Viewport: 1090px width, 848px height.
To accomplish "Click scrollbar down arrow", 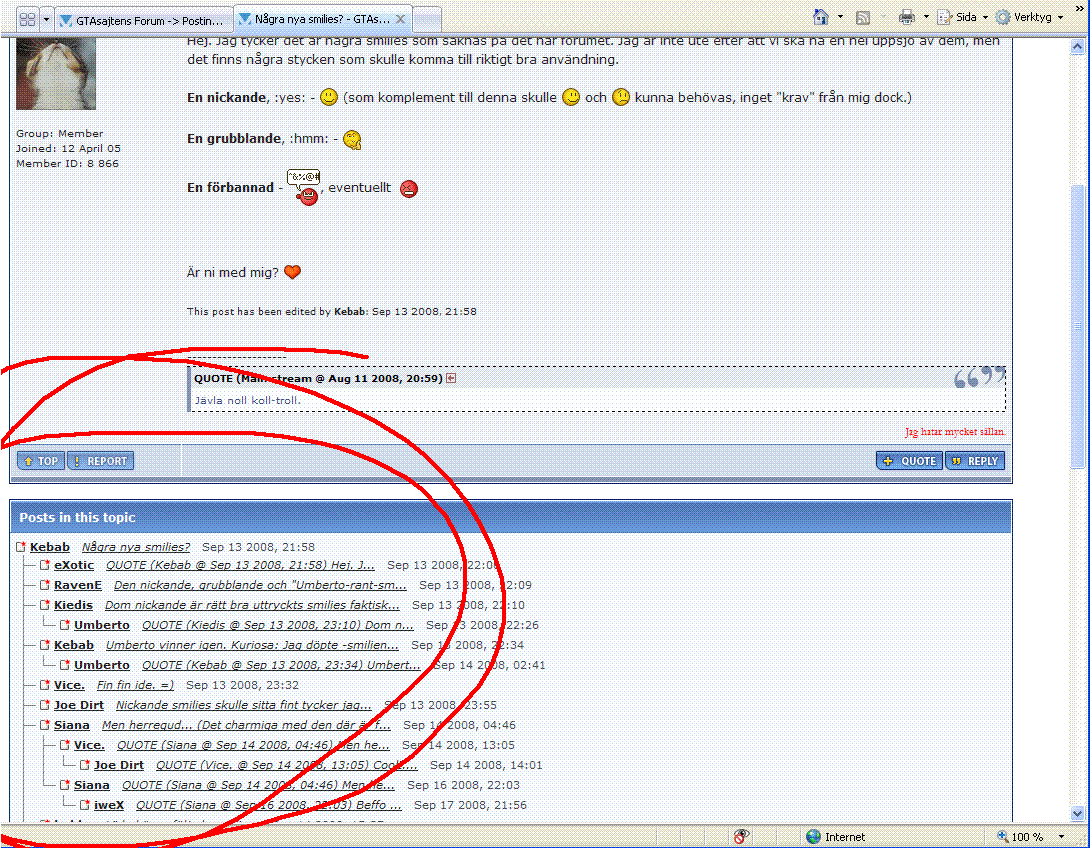I will (1077, 813).
